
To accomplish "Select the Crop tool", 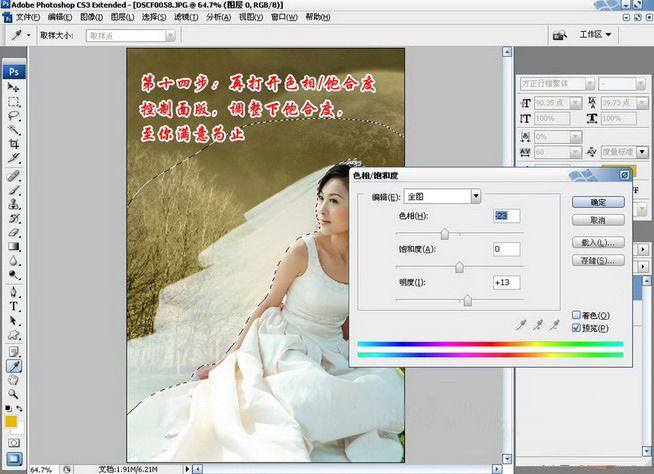I will click(x=14, y=143).
